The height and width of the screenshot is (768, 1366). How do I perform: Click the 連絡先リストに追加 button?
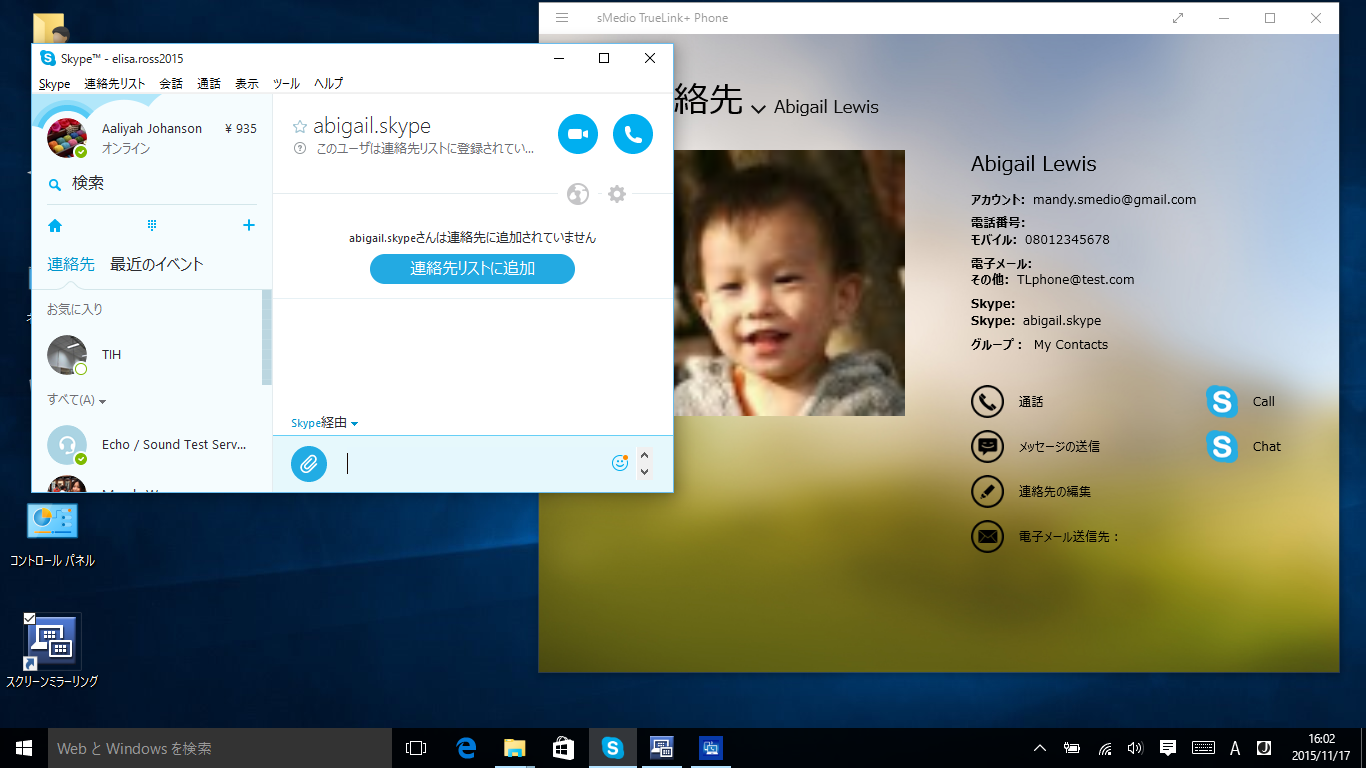(x=472, y=269)
